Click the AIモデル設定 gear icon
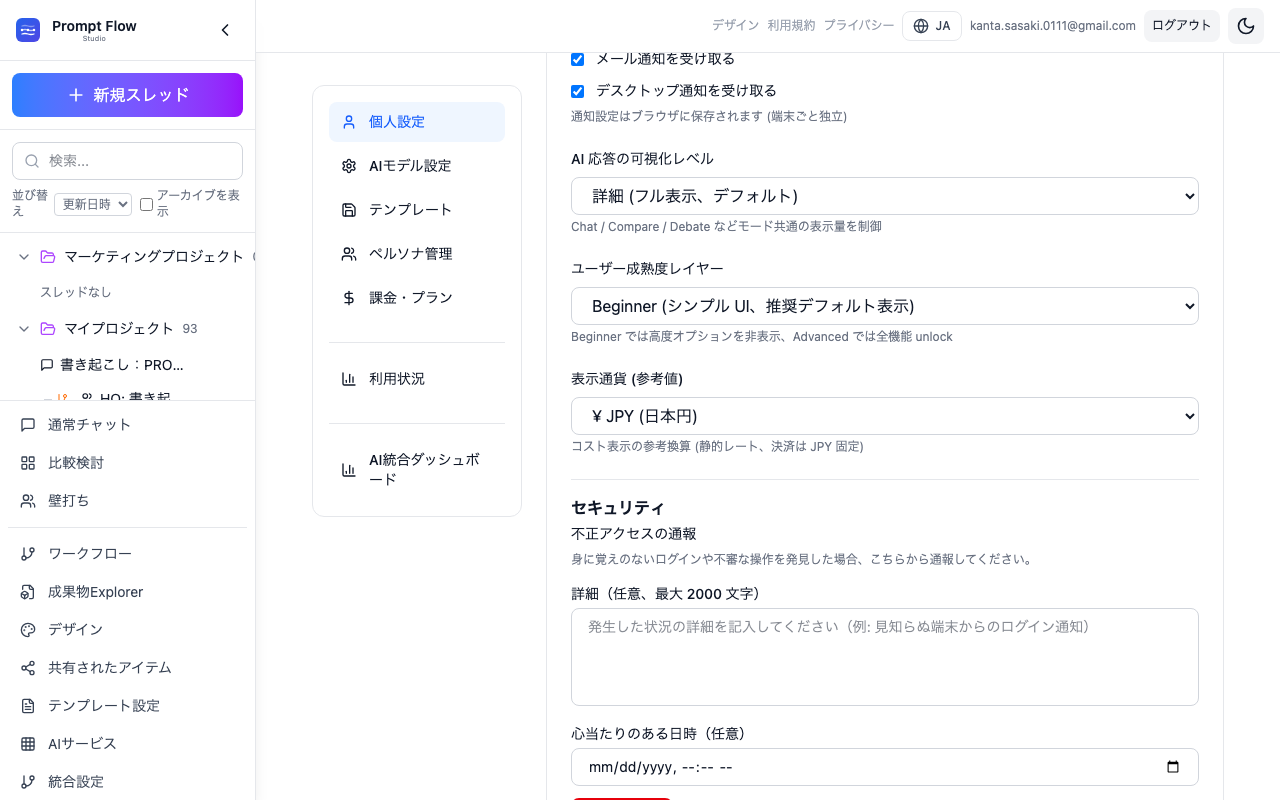The height and width of the screenshot is (800, 1280). point(349,166)
